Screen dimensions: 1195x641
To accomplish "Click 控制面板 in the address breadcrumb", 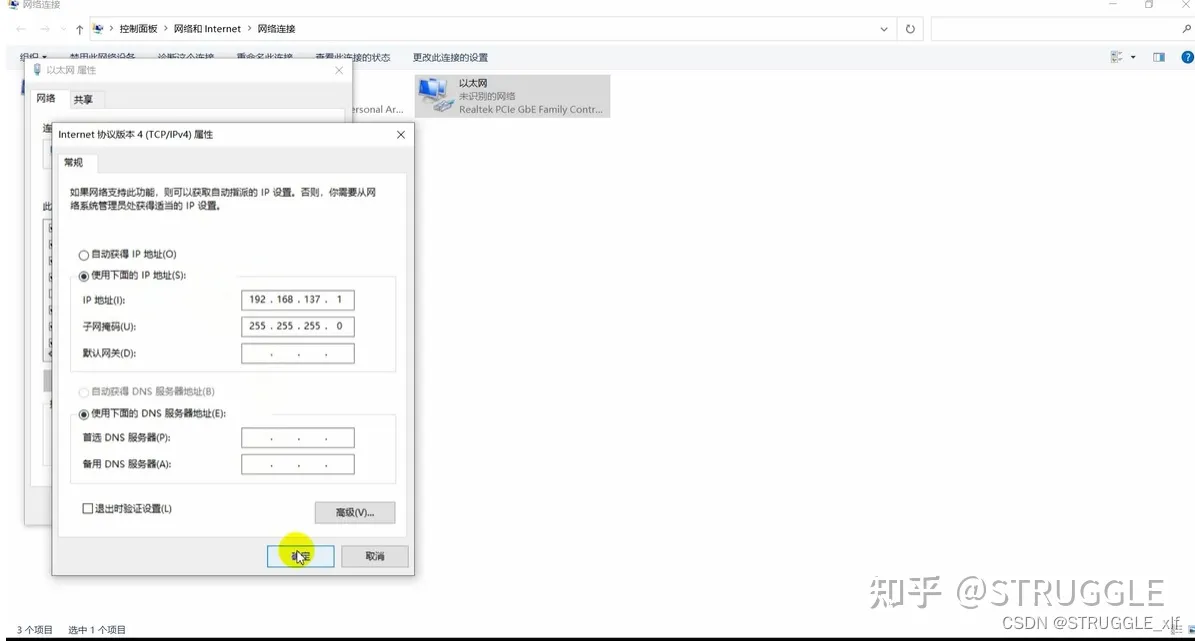I will click(x=138, y=29).
